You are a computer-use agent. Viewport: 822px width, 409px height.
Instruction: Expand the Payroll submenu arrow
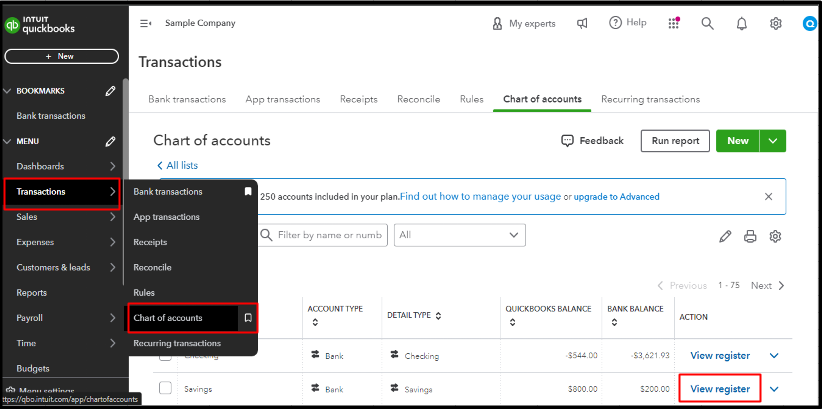(x=113, y=318)
